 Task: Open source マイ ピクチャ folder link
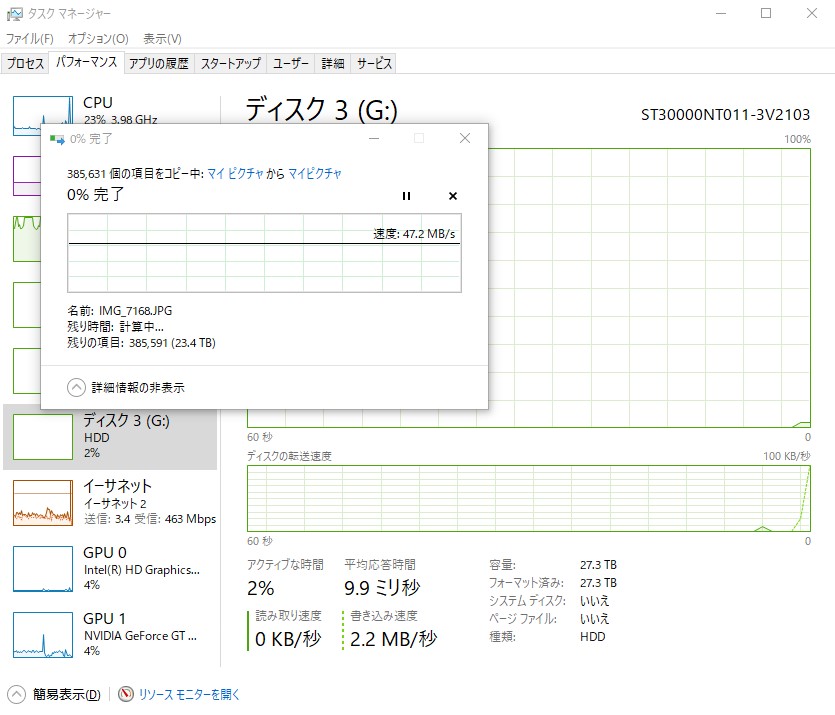235,174
